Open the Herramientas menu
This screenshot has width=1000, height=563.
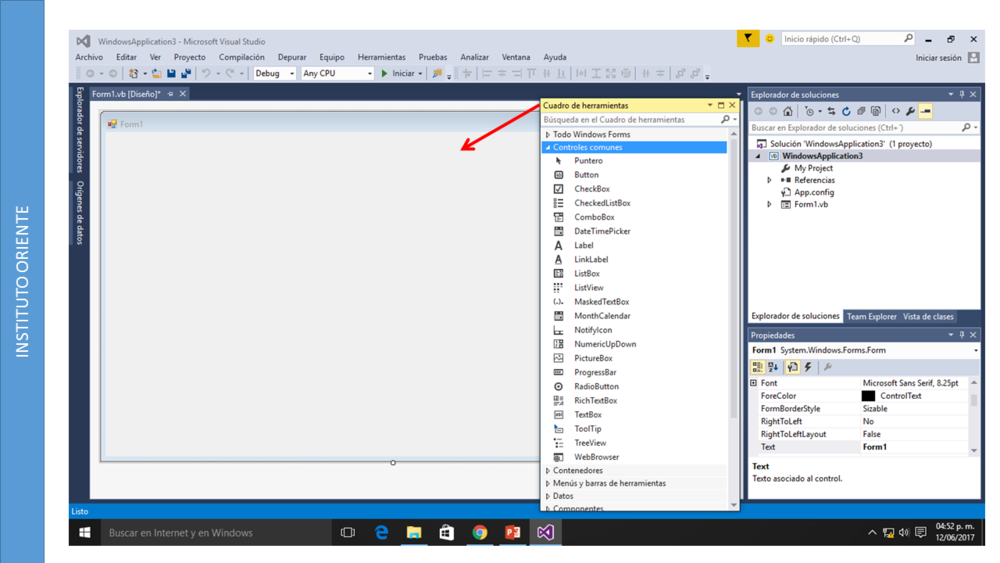click(x=381, y=57)
